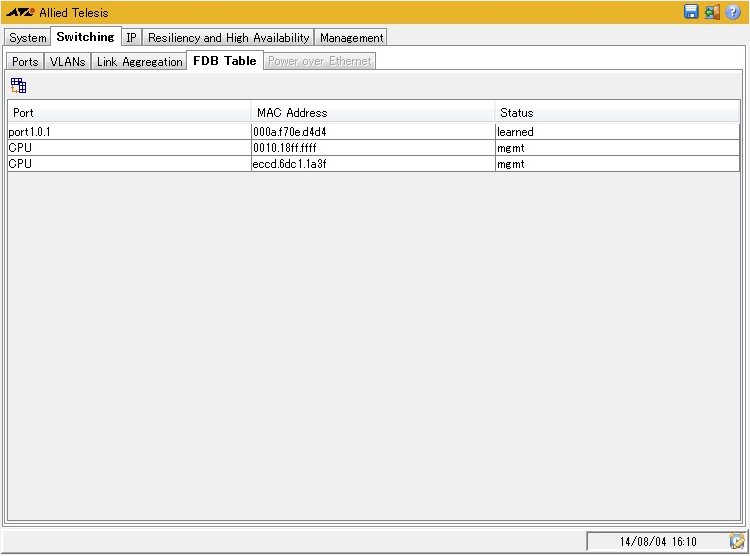Click the FDB table grid toolbar icon
The height and width of the screenshot is (556, 750).
[x=18, y=86]
